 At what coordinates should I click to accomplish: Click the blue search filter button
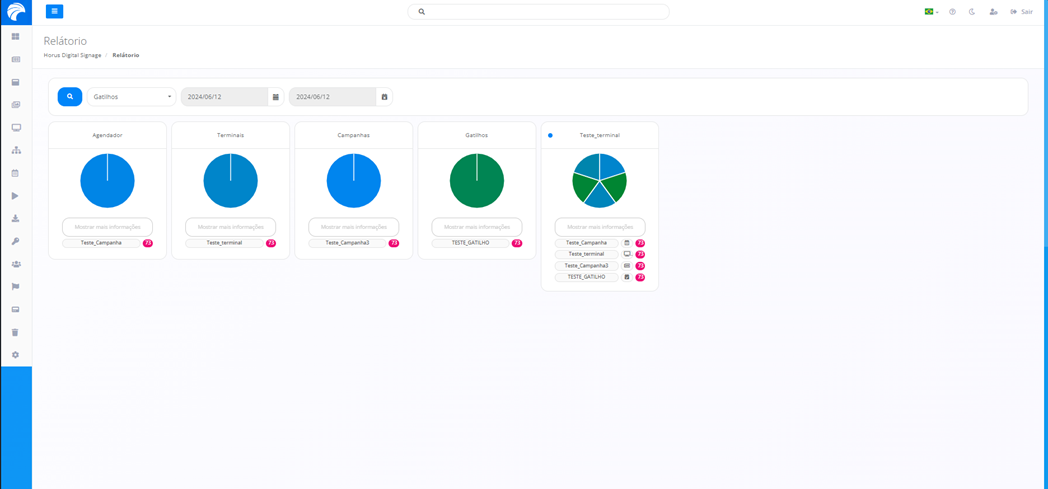(x=69, y=97)
